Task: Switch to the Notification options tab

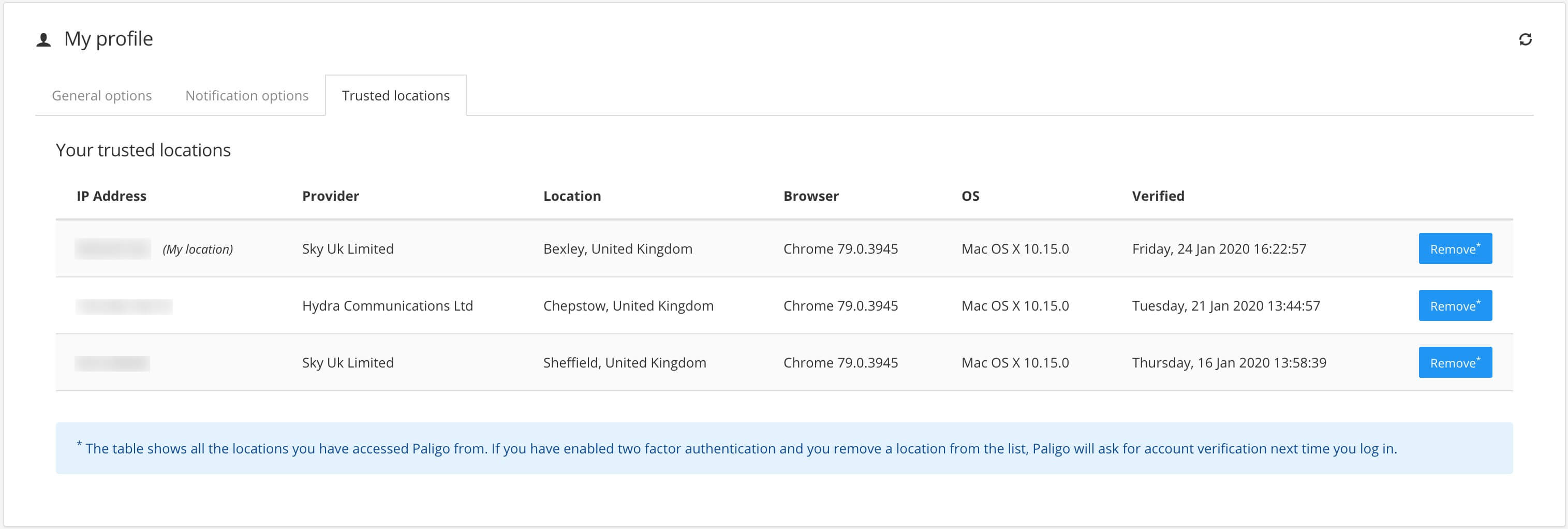Action: 246,96
